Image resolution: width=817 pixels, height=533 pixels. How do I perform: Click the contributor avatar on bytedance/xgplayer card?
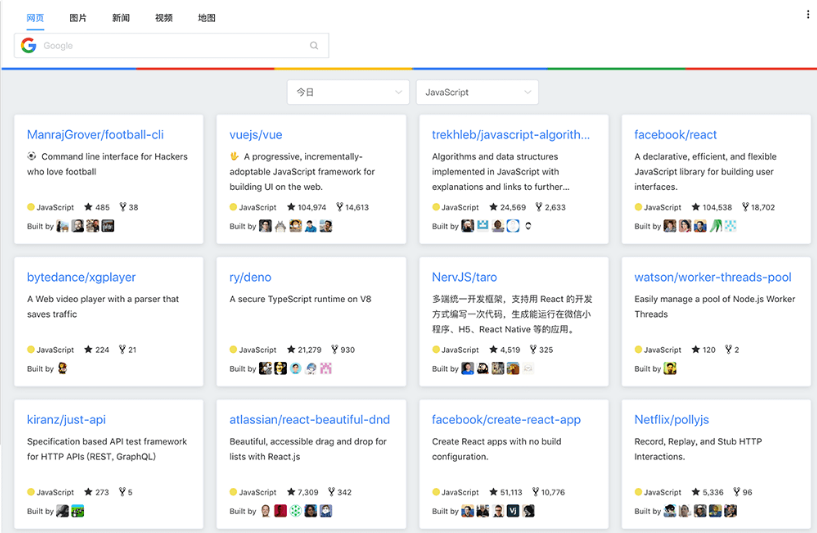point(63,368)
